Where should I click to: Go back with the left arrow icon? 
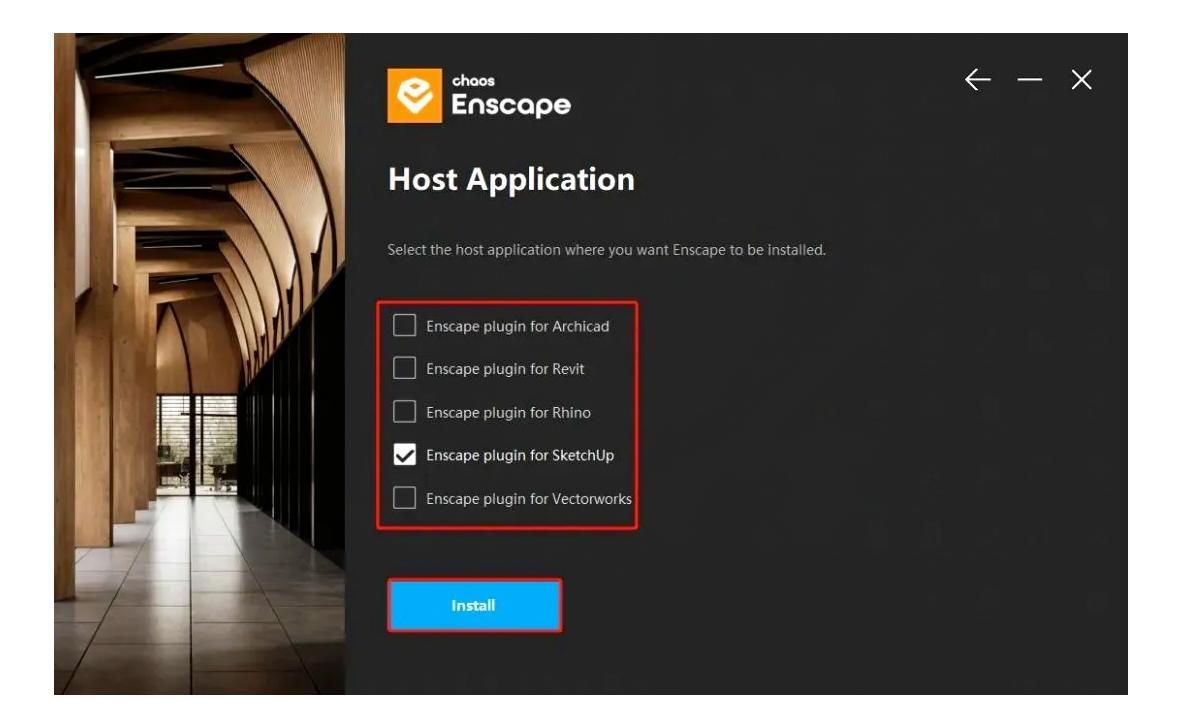tap(978, 79)
